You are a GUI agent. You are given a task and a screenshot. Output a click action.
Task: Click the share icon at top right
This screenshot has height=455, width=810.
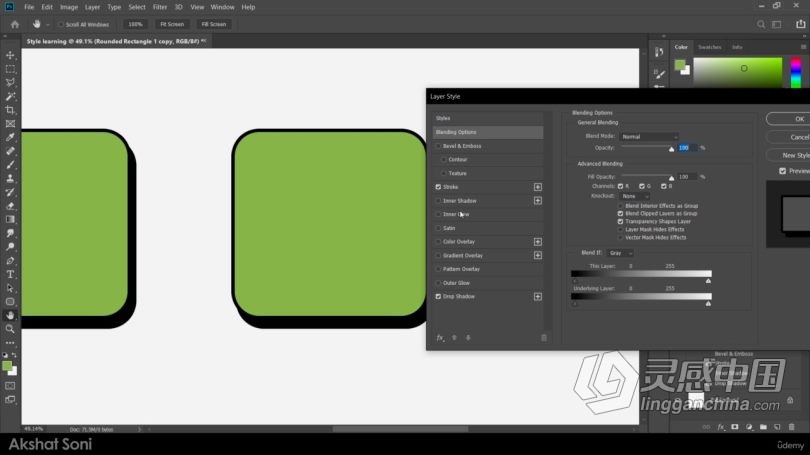click(800, 24)
